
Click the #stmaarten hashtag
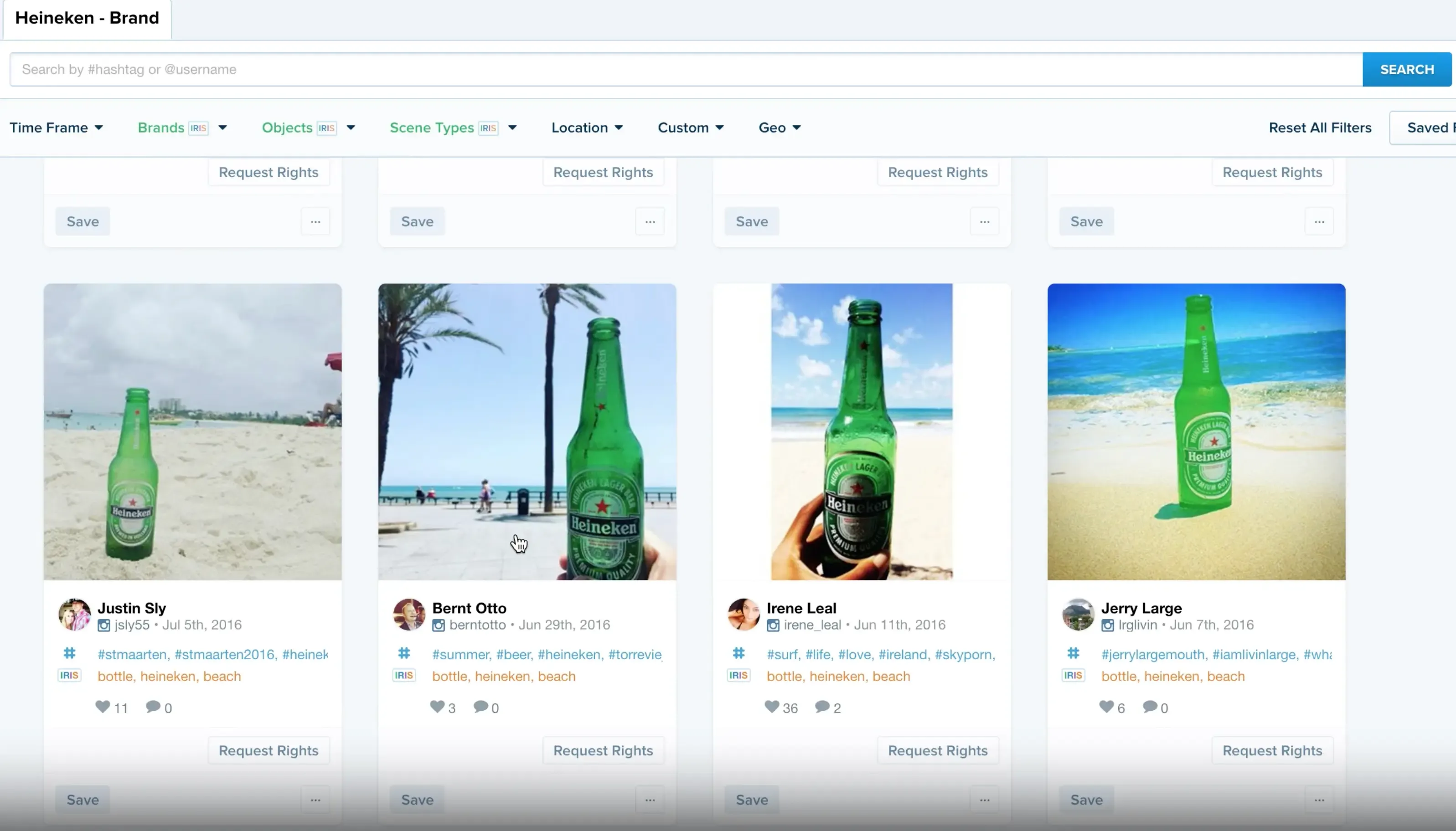pos(133,655)
